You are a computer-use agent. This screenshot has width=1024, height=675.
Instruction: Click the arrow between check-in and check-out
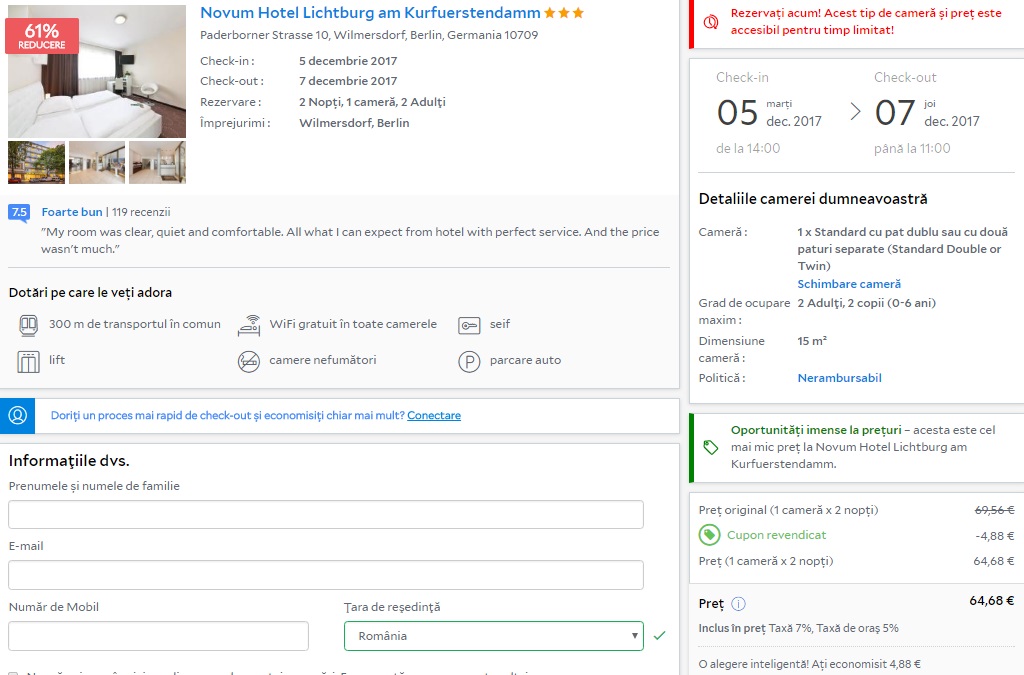[855, 112]
